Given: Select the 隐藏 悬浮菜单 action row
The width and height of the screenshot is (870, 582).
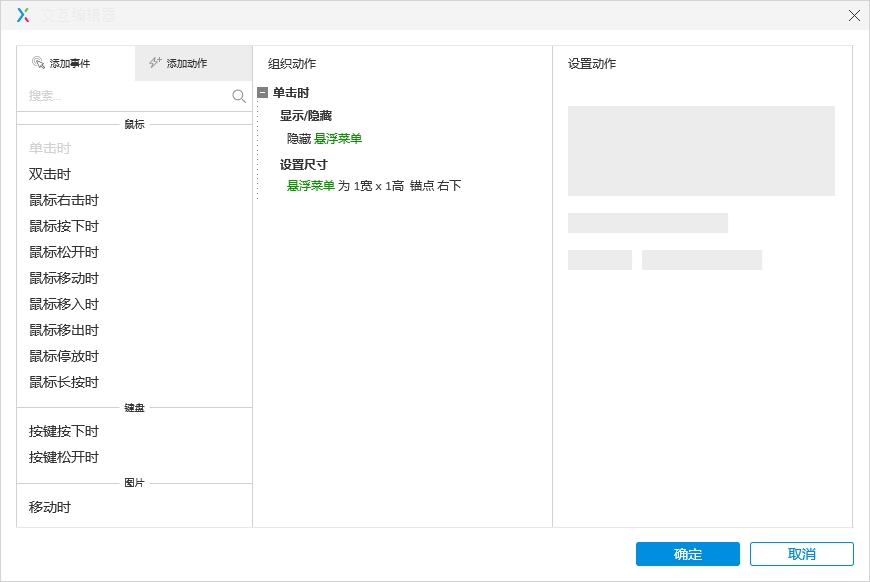Looking at the screenshot, I should tap(324, 139).
